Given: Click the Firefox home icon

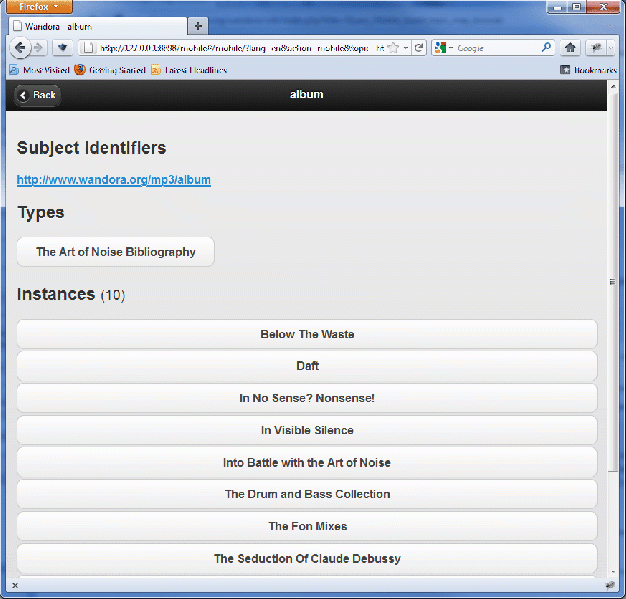Looking at the screenshot, I should [x=571, y=47].
